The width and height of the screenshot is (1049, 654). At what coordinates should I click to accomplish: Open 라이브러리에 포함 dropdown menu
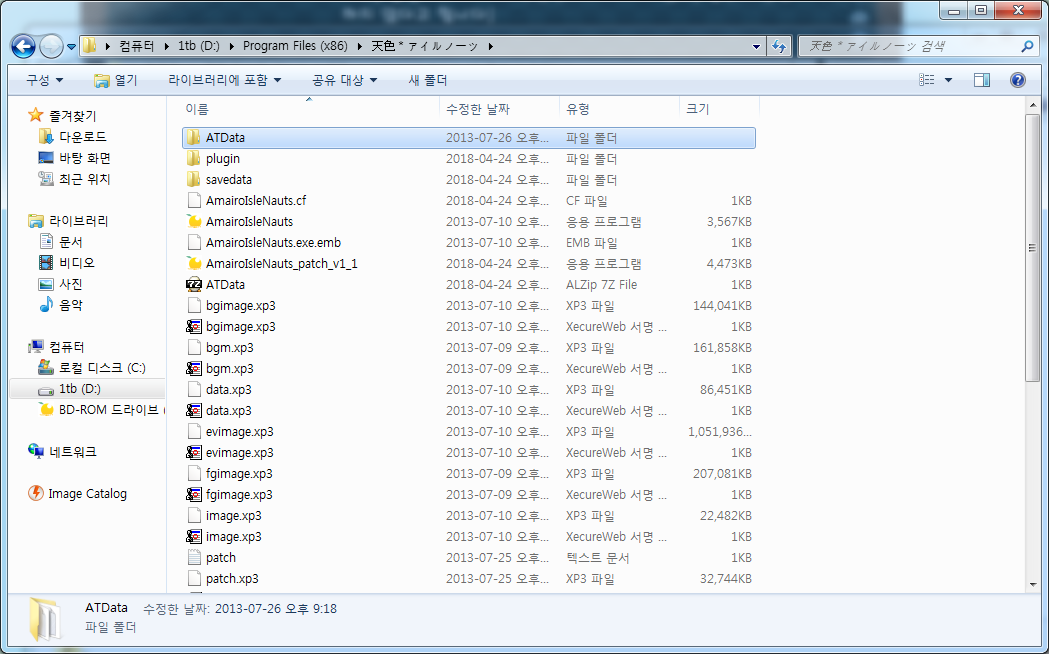coord(224,80)
